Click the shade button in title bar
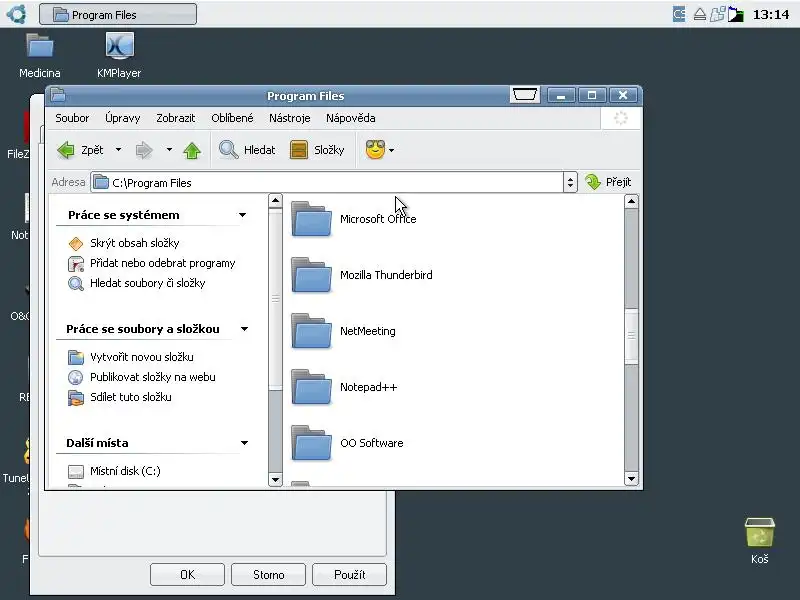Image resolution: width=800 pixels, height=600 pixels. point(524,95)
